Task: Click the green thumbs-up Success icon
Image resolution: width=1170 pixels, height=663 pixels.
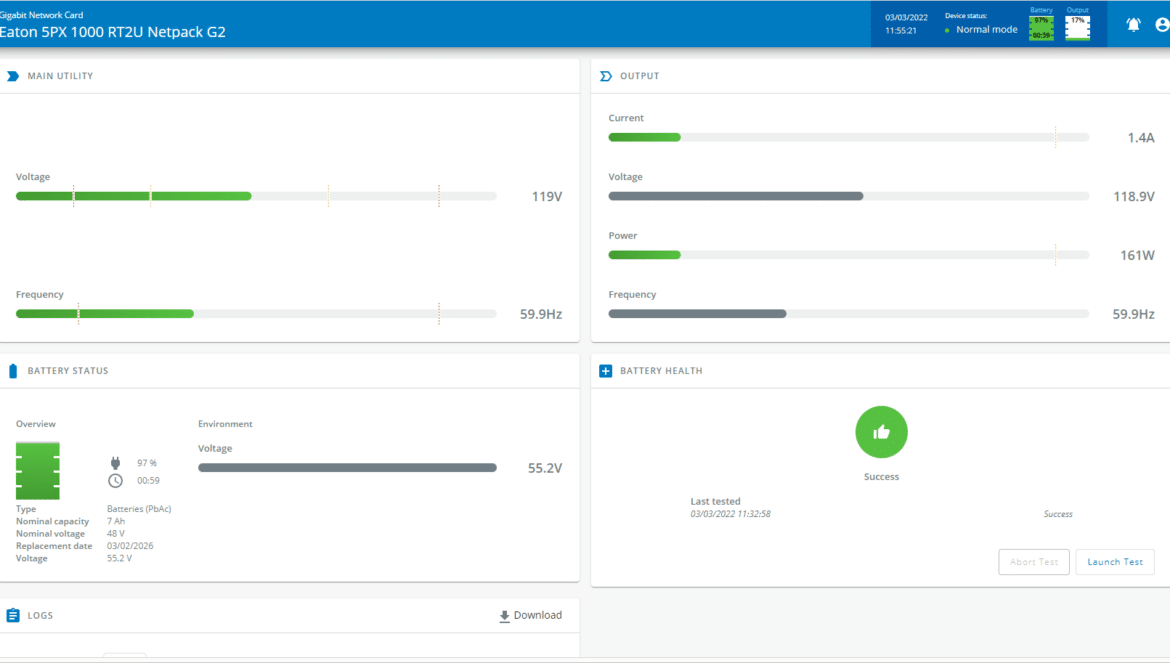Action: (881, 432)
